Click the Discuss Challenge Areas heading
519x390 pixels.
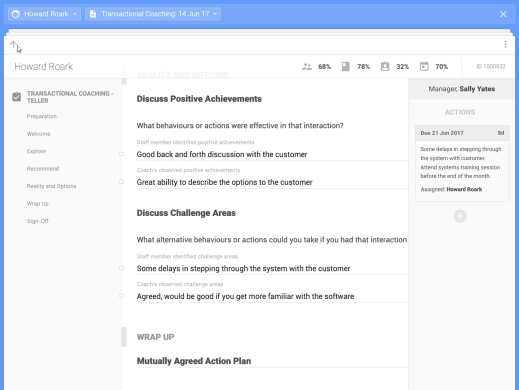pyautogui.click(x=186, y=213)
